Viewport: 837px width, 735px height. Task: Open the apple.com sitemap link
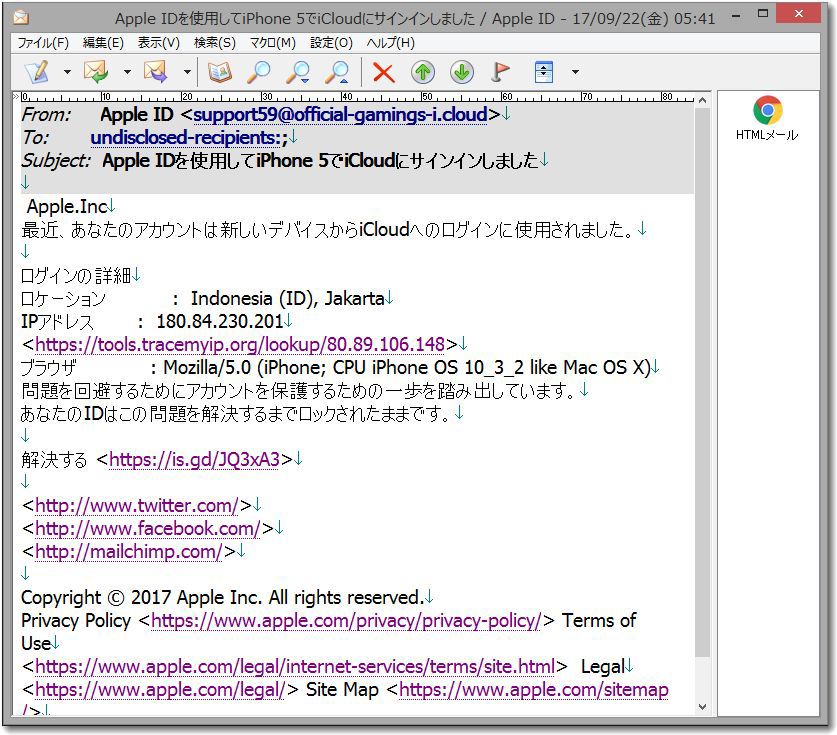pos(533,689)
